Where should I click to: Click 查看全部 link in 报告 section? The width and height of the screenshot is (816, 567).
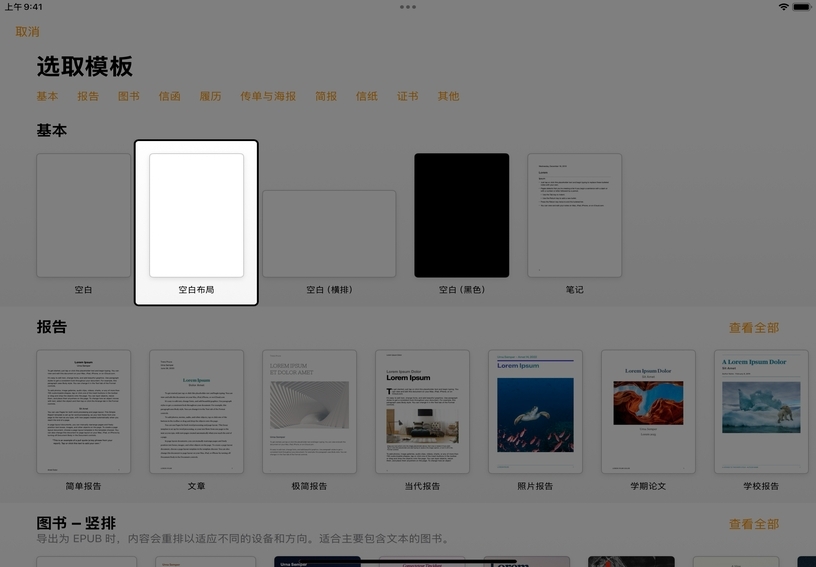pyautogui.click(x=753, y=328)
